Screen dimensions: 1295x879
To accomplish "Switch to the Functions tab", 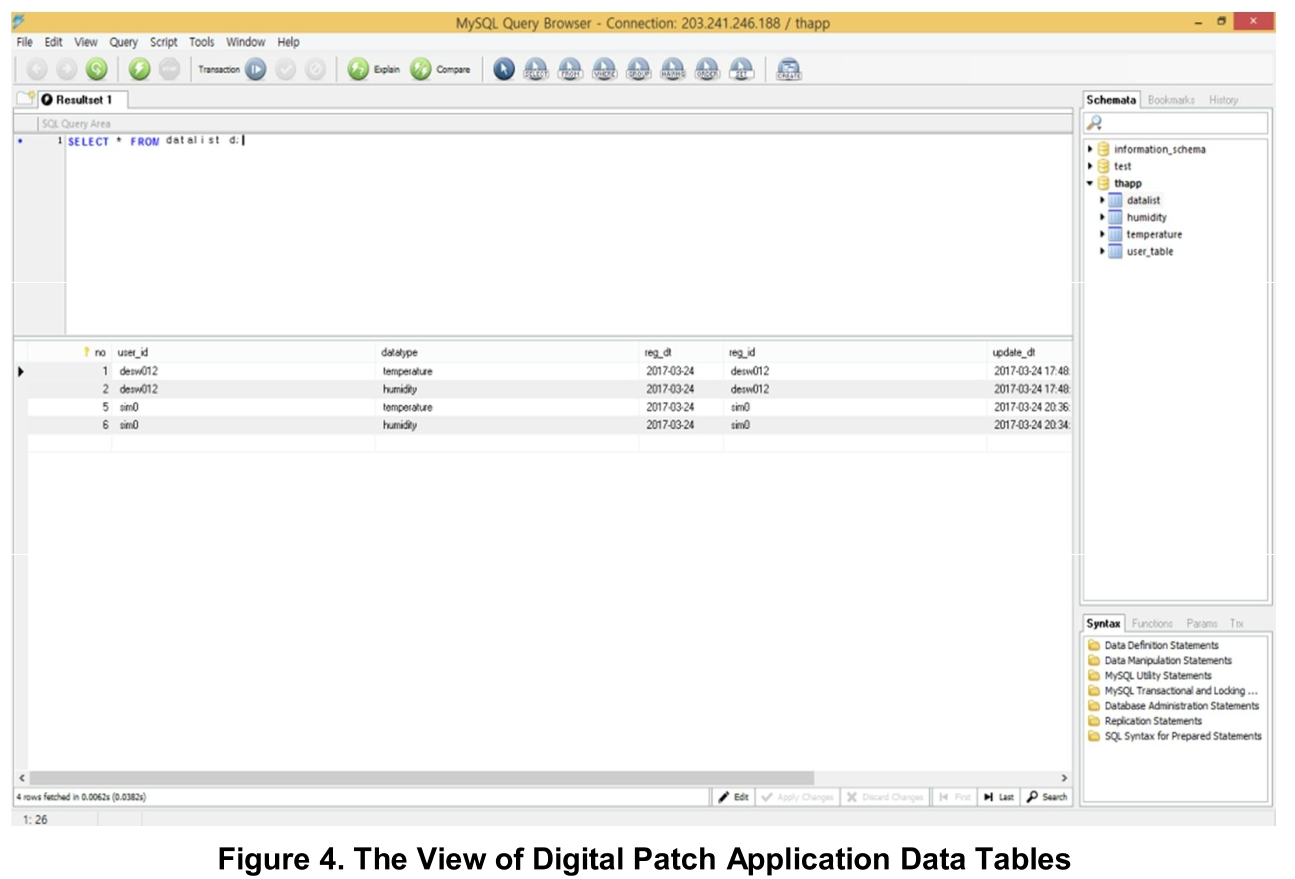I will pos(1152,623).
